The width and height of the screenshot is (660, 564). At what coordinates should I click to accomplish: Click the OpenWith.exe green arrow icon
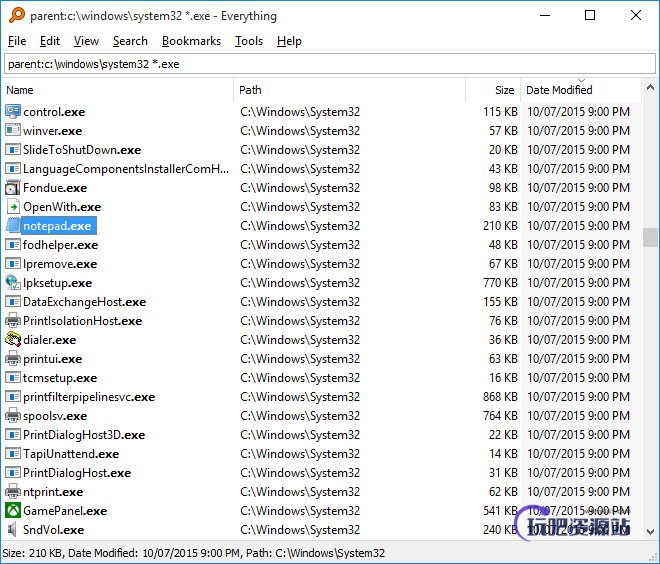tap(13, 207)
